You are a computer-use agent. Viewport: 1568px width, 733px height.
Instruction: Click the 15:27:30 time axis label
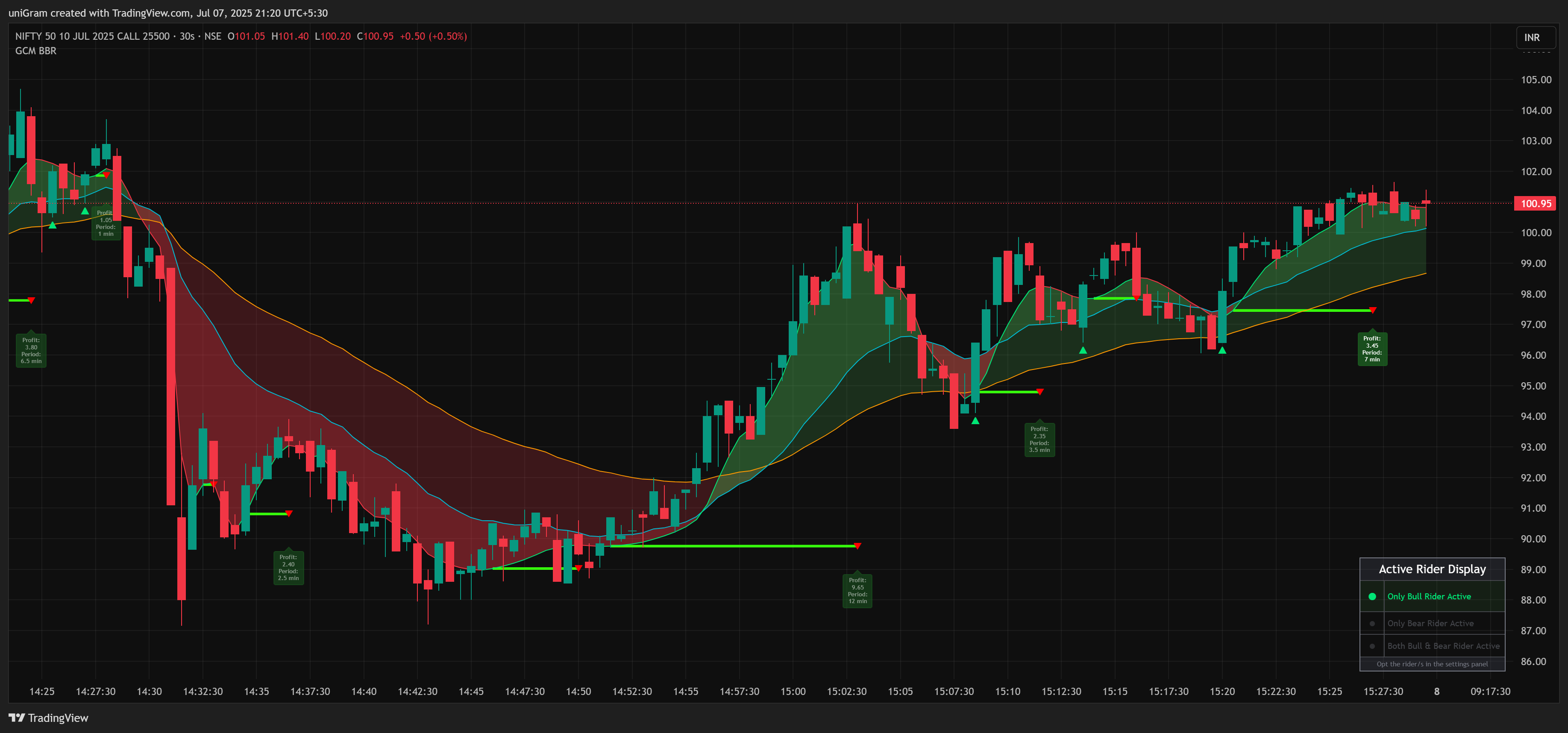click(x=1383, y=692)
